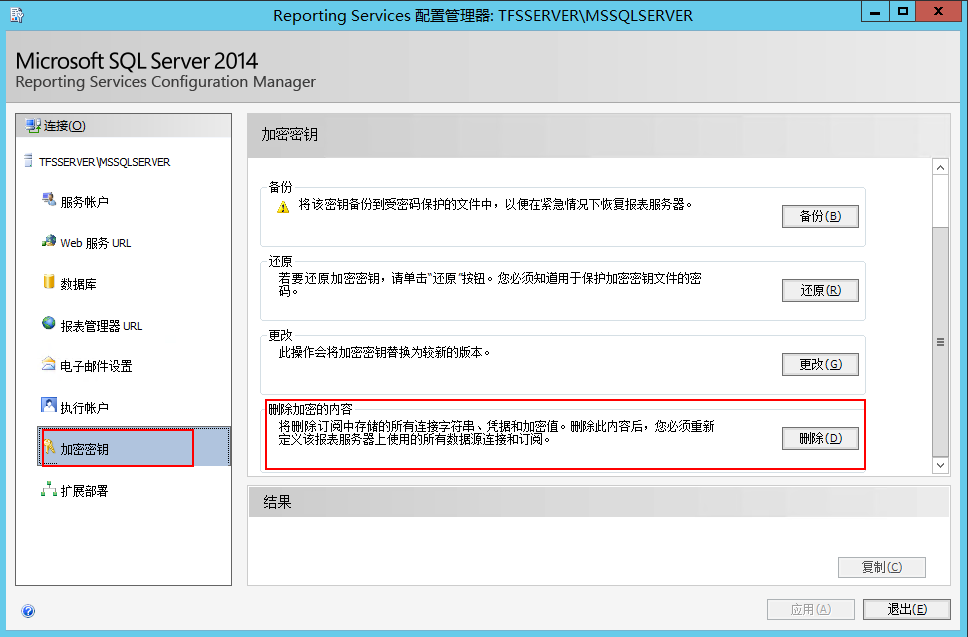The height and width of the screenshot is (637, 968).
Task: Open the 服务帐户 page
Action: (85, 202)
